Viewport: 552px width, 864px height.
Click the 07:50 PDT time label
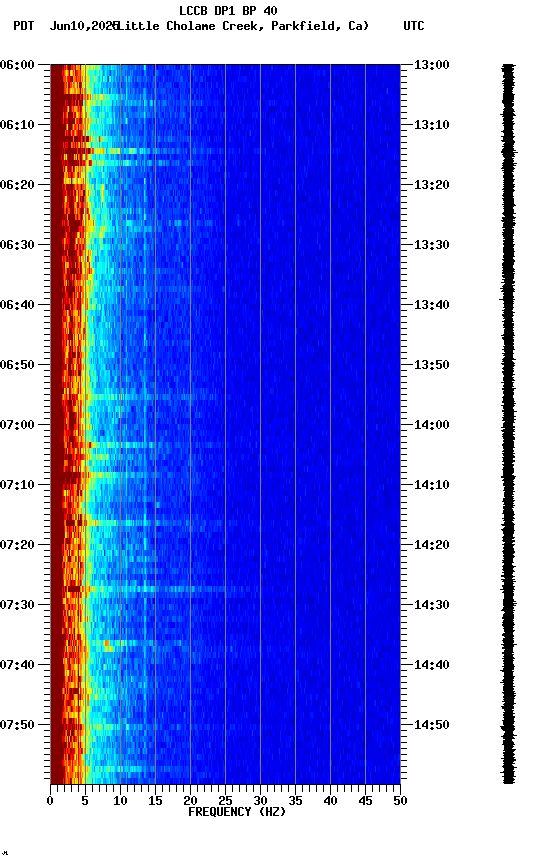click(x=17, y=725)
